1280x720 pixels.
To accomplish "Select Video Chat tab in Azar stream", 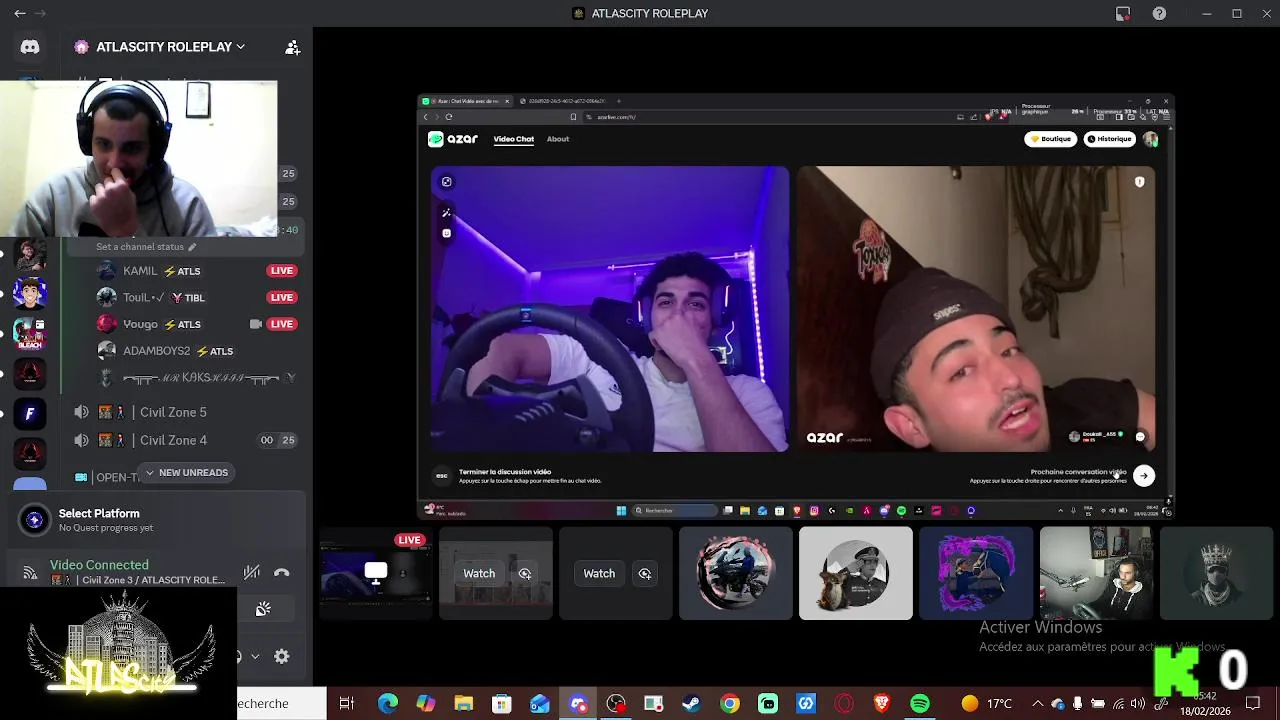I will coord(513,139).
